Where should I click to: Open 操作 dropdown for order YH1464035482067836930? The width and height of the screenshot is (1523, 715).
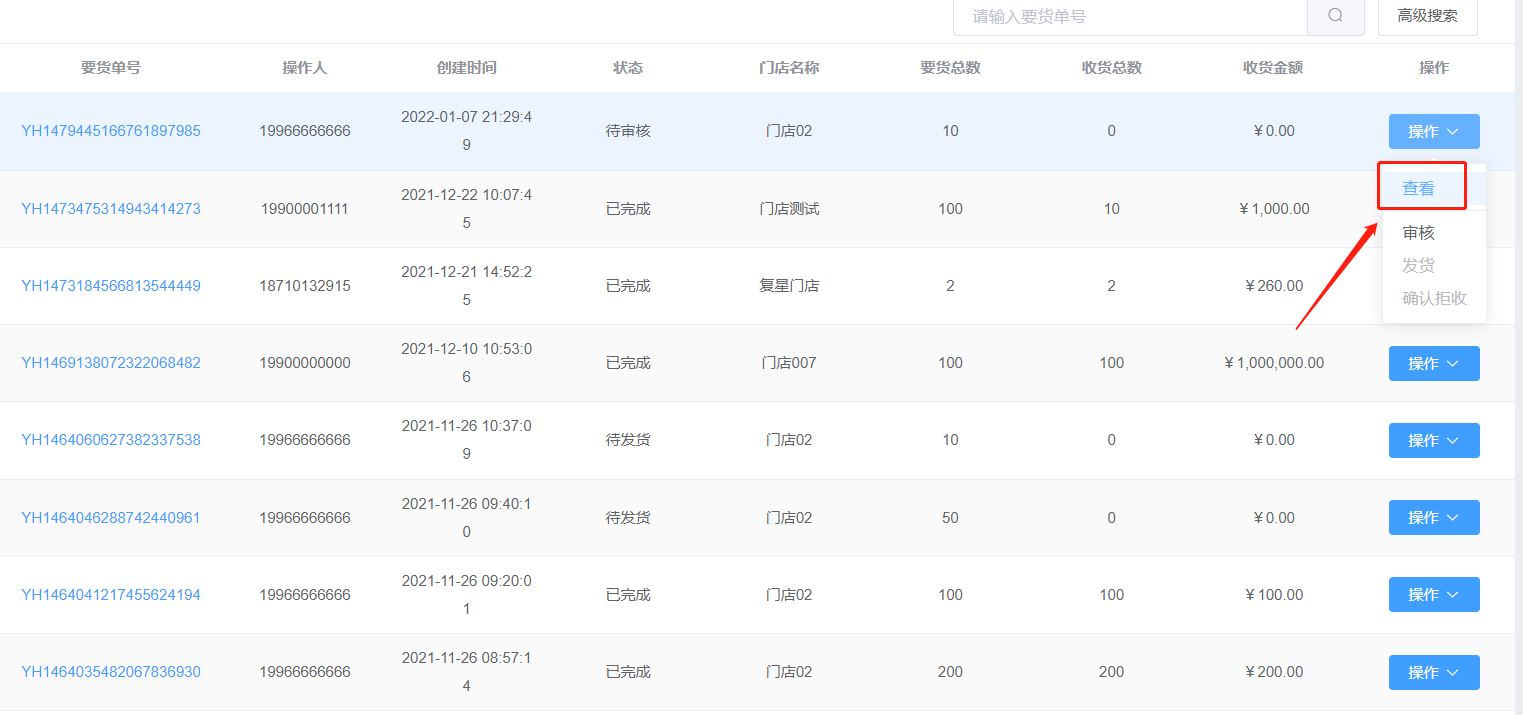[1434, 672]
